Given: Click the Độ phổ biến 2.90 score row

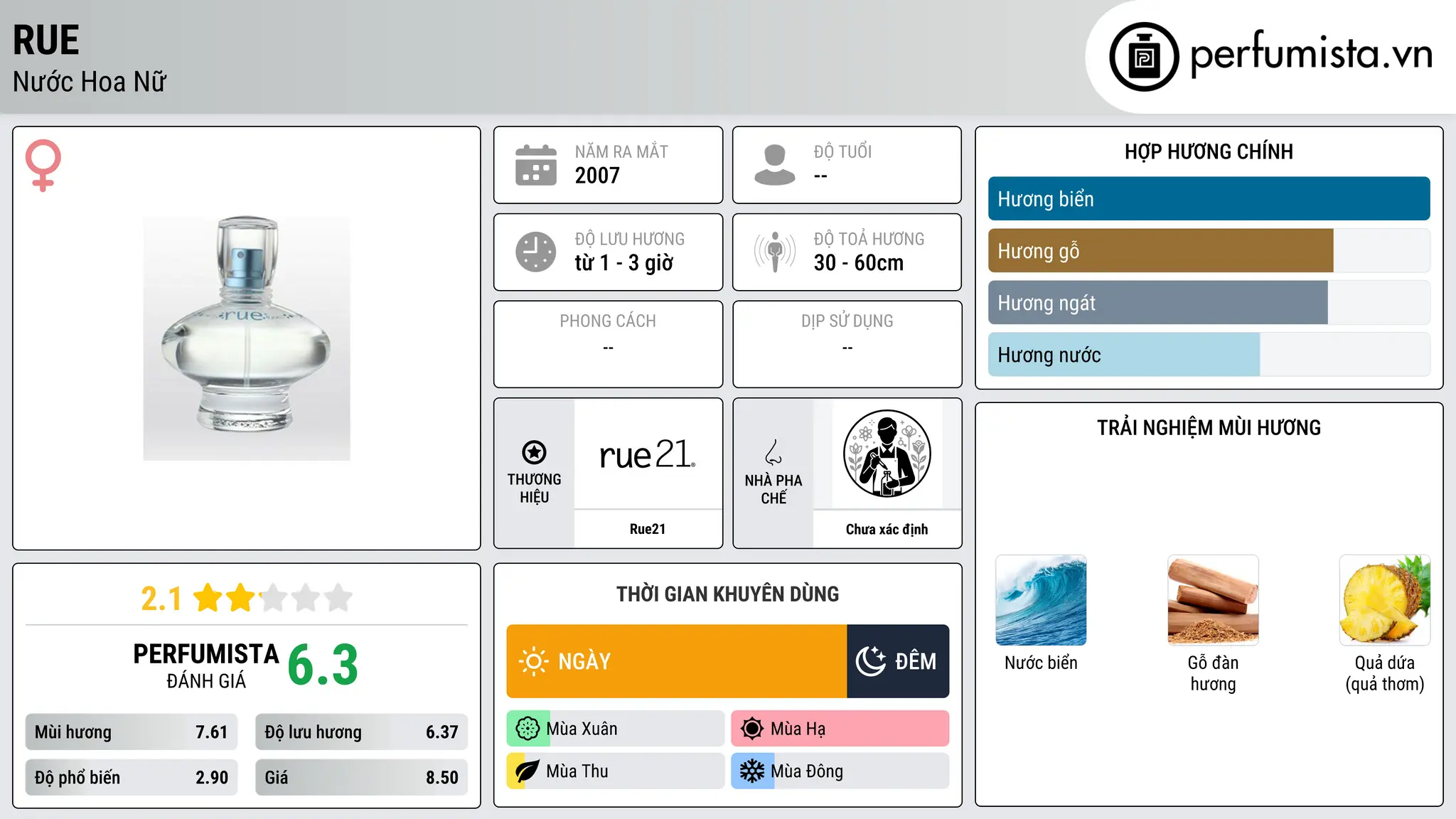Looking at the screenshot, I should point(132,778).
